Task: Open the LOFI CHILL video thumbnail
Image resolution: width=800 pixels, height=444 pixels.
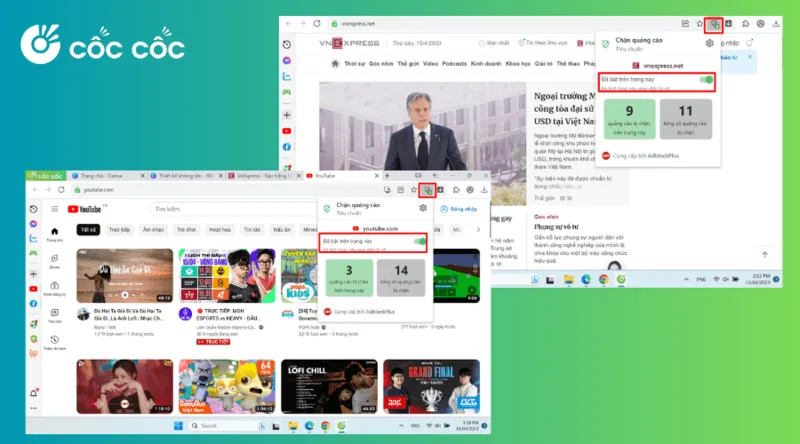Action: tap(329, 386)
